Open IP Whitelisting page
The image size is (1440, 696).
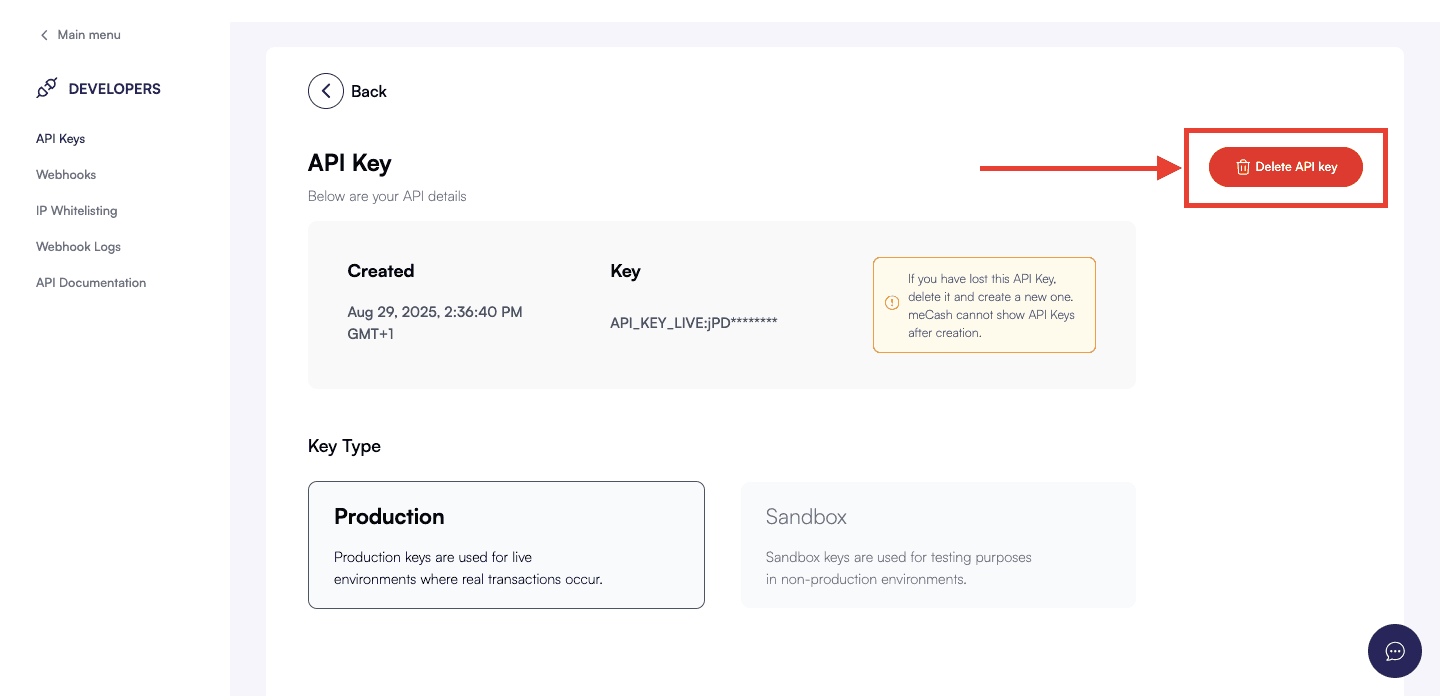(x=77, y=211)
